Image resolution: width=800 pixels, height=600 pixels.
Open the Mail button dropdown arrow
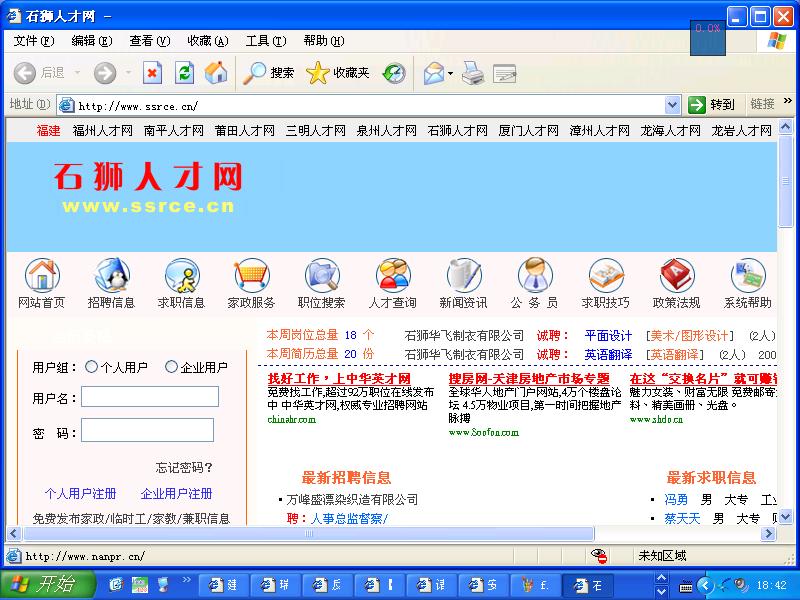click(451, 73)
